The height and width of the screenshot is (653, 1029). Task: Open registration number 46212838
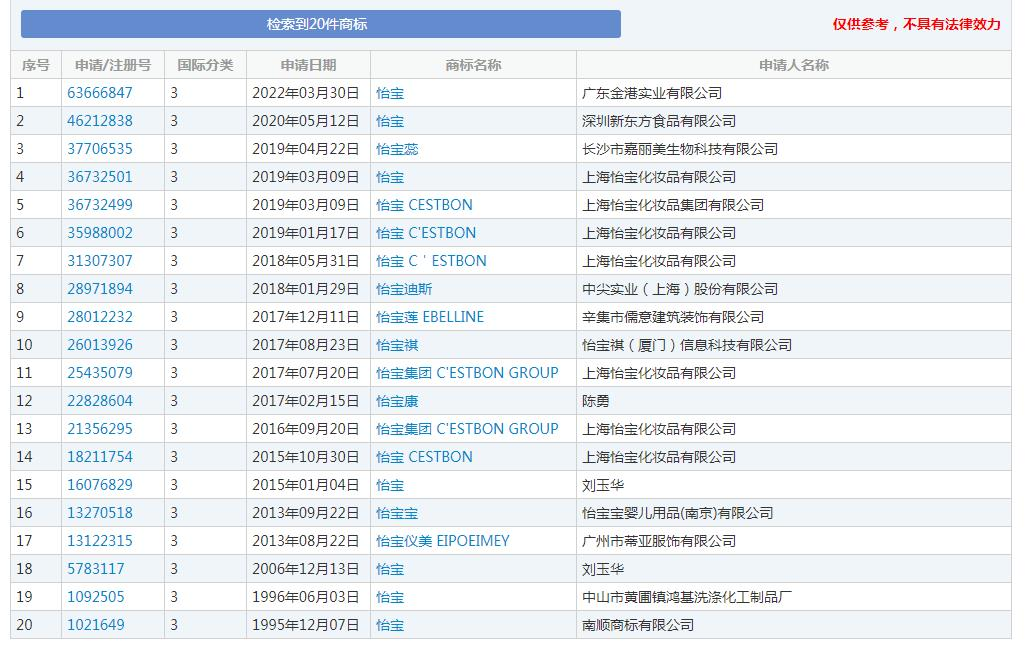point(100,121)
